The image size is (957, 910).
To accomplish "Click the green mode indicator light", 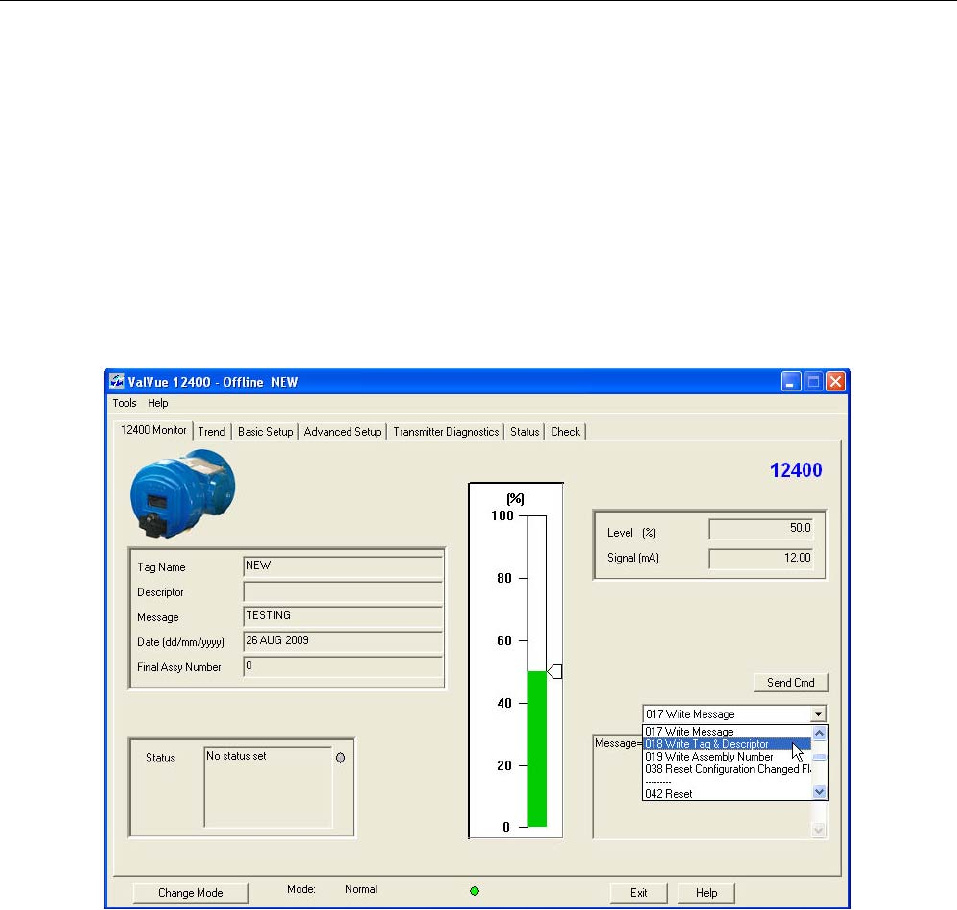I will pos(474,891).
